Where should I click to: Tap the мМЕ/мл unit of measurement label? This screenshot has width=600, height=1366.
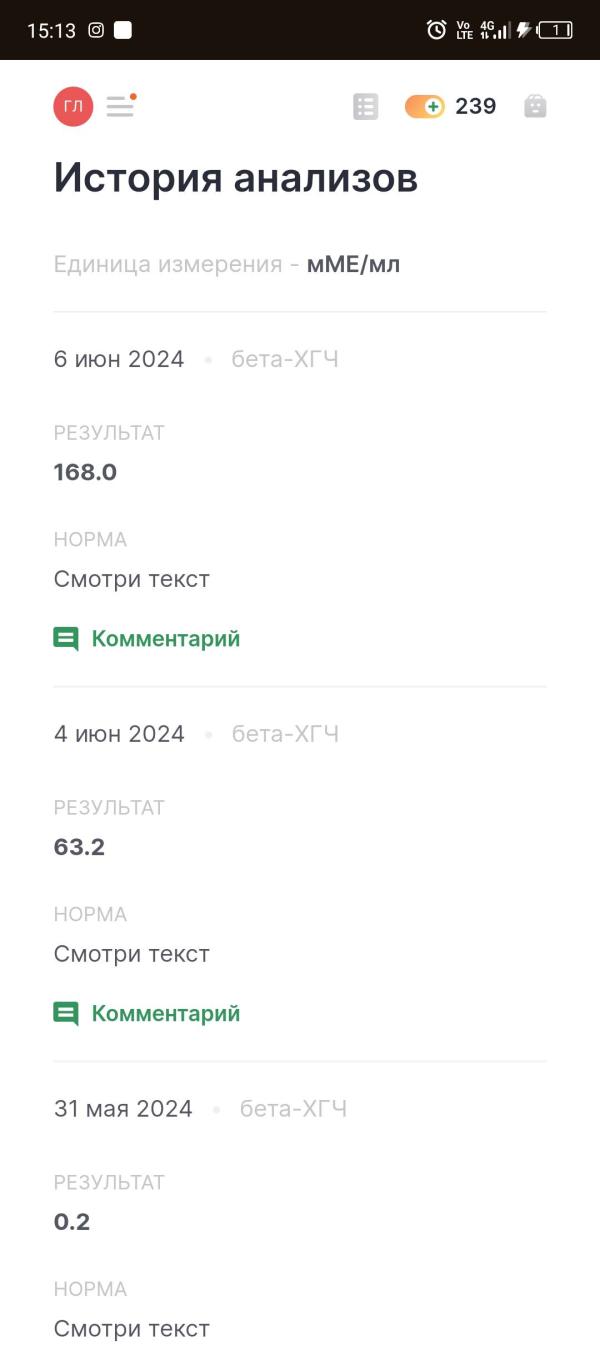(x=353, y=265)
